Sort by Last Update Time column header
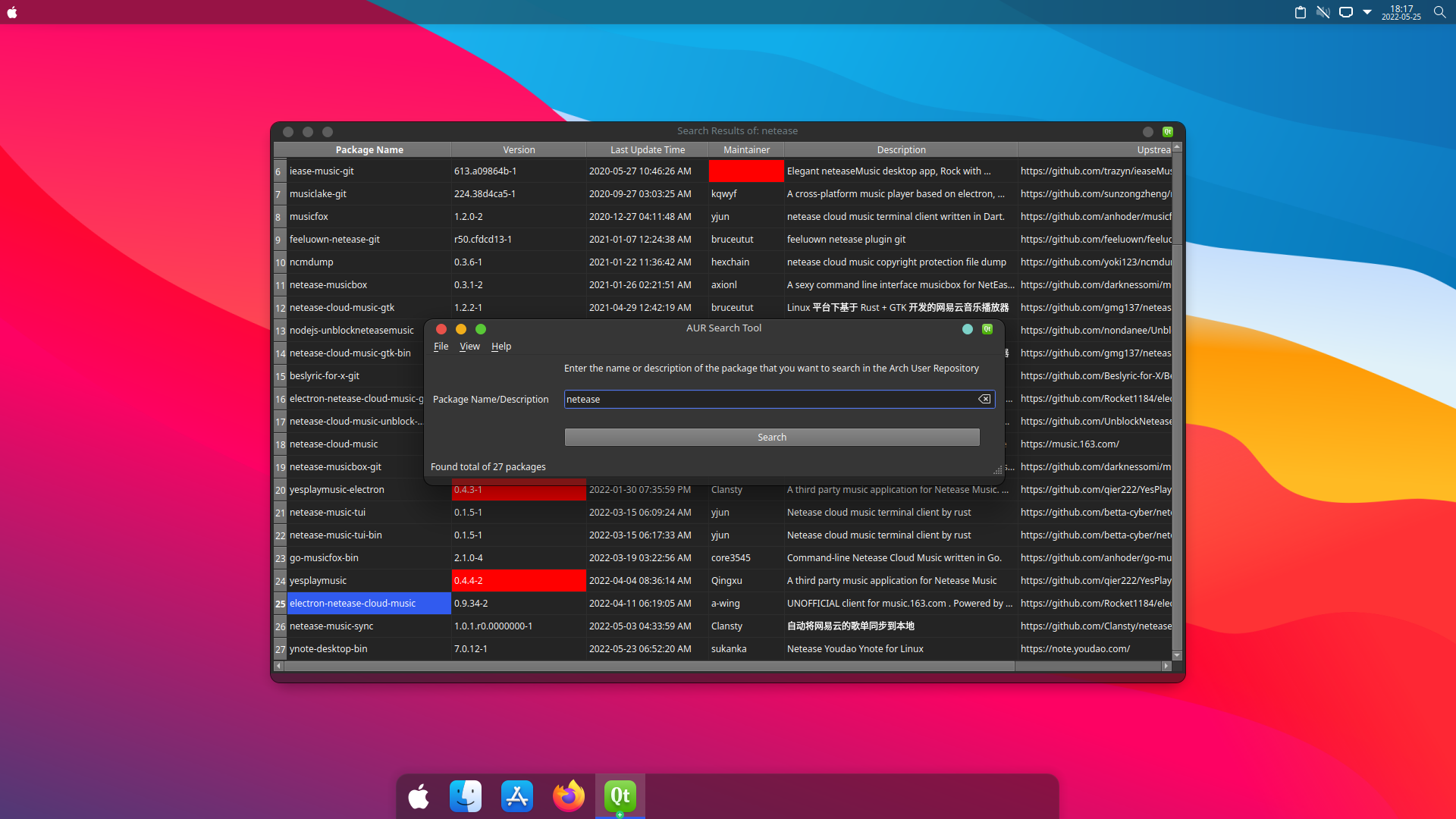The height and width of the screenshot is (819, 1456). [648, 150]
